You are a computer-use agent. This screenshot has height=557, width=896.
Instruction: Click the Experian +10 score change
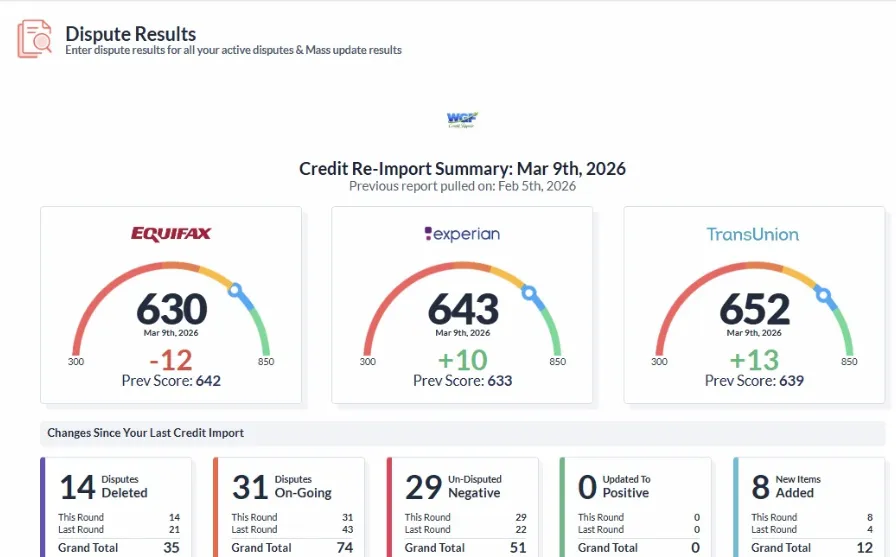pos(462,360)
